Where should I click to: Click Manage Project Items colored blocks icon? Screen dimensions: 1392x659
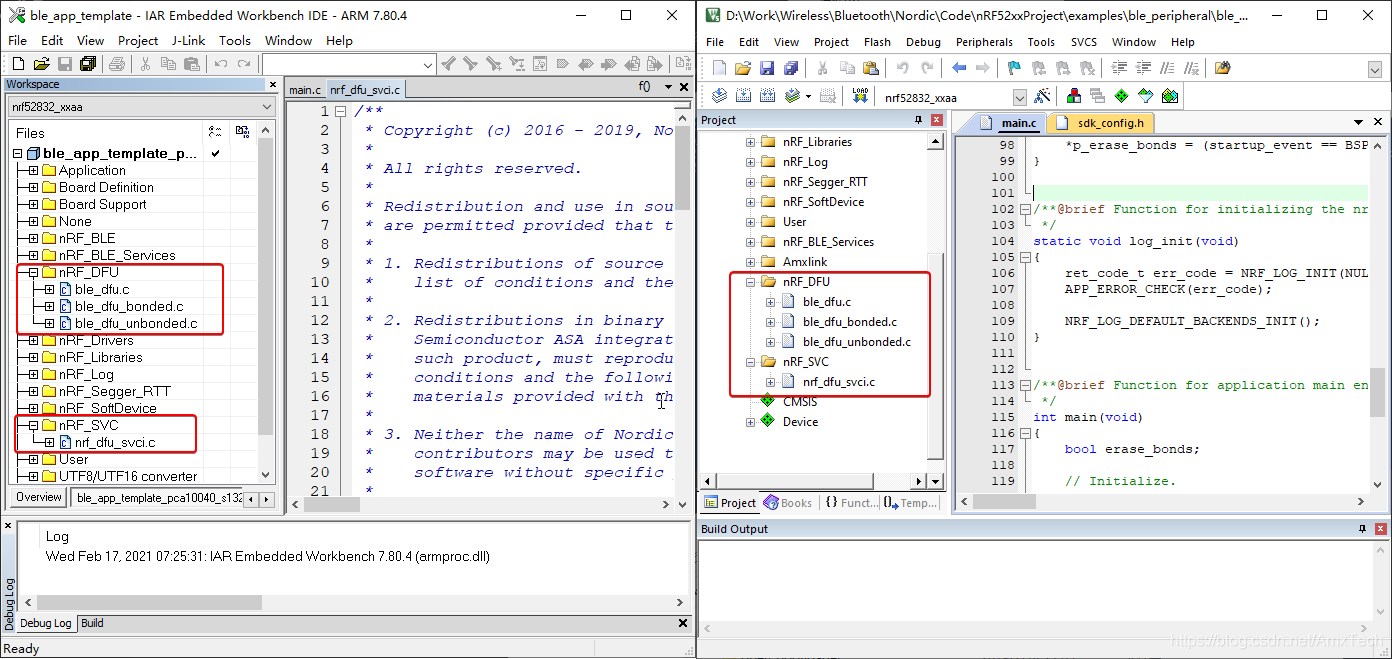[1073, 96]
